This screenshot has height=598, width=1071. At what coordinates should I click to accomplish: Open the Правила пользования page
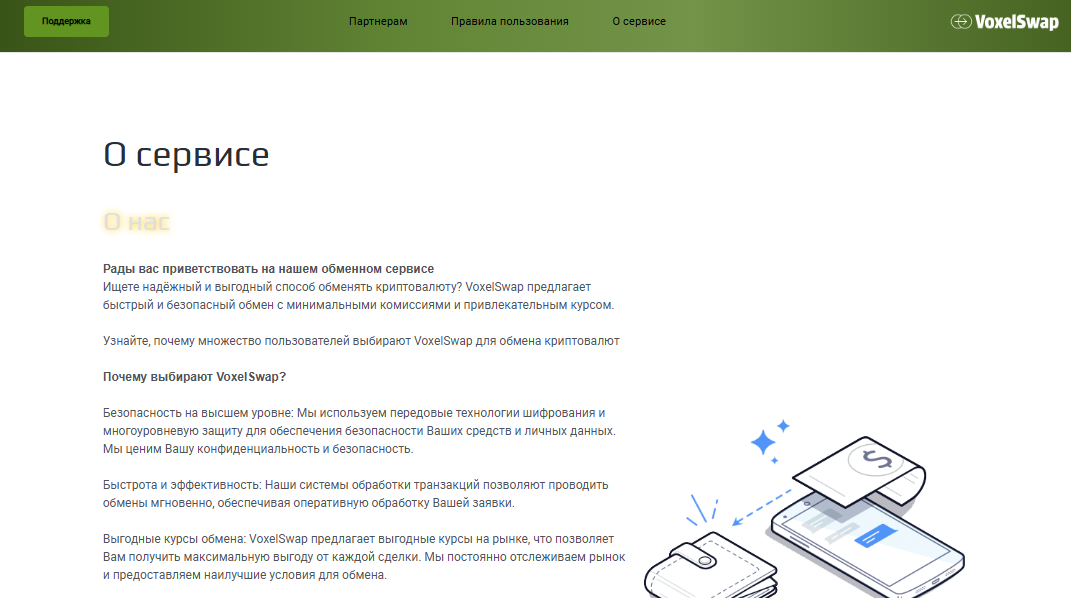tap(509, 21)
